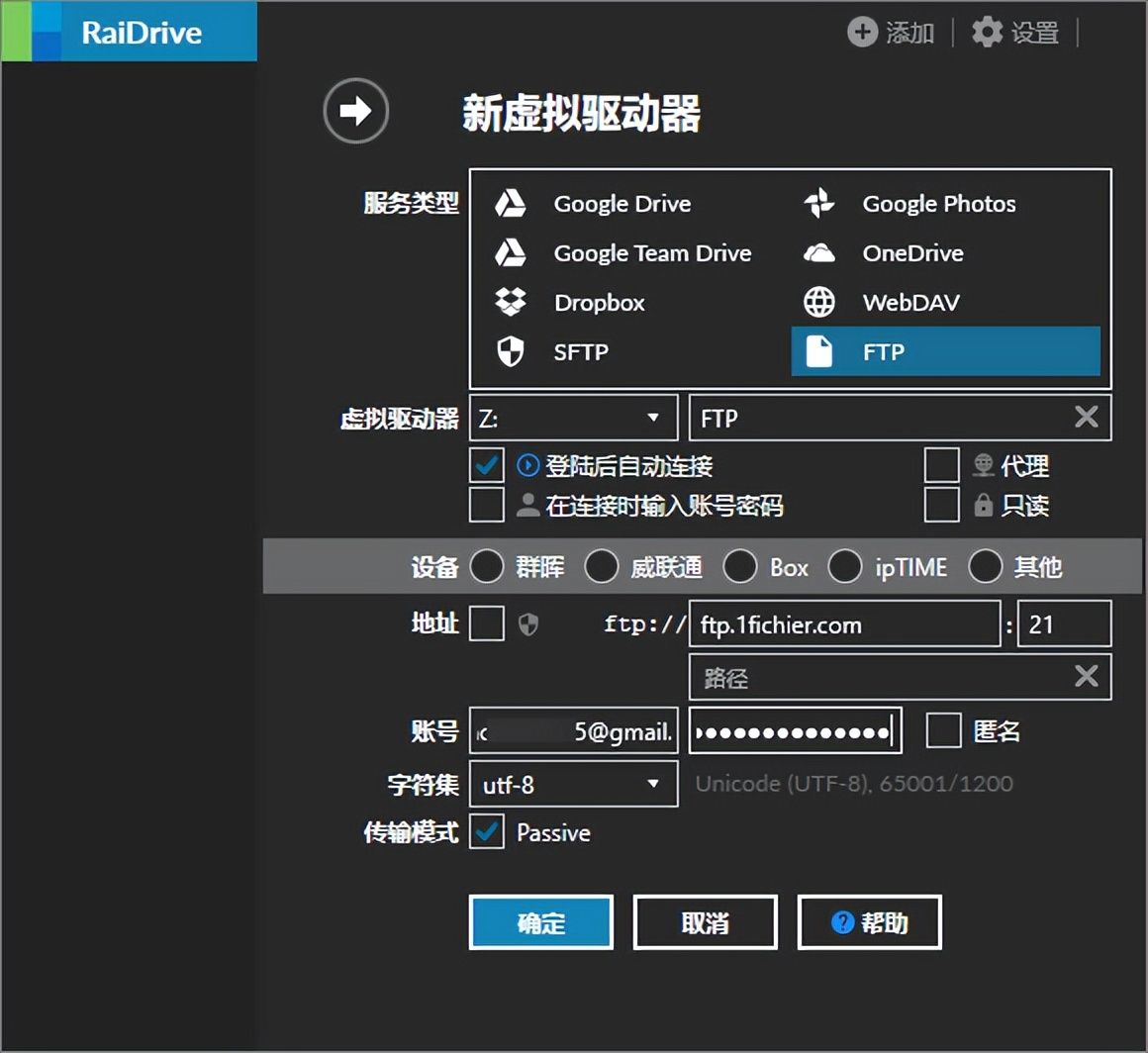1148x1053 pixels.
Task: Click the SFTP shield icon
Action: pyautogui.click(x=511, y=351)
